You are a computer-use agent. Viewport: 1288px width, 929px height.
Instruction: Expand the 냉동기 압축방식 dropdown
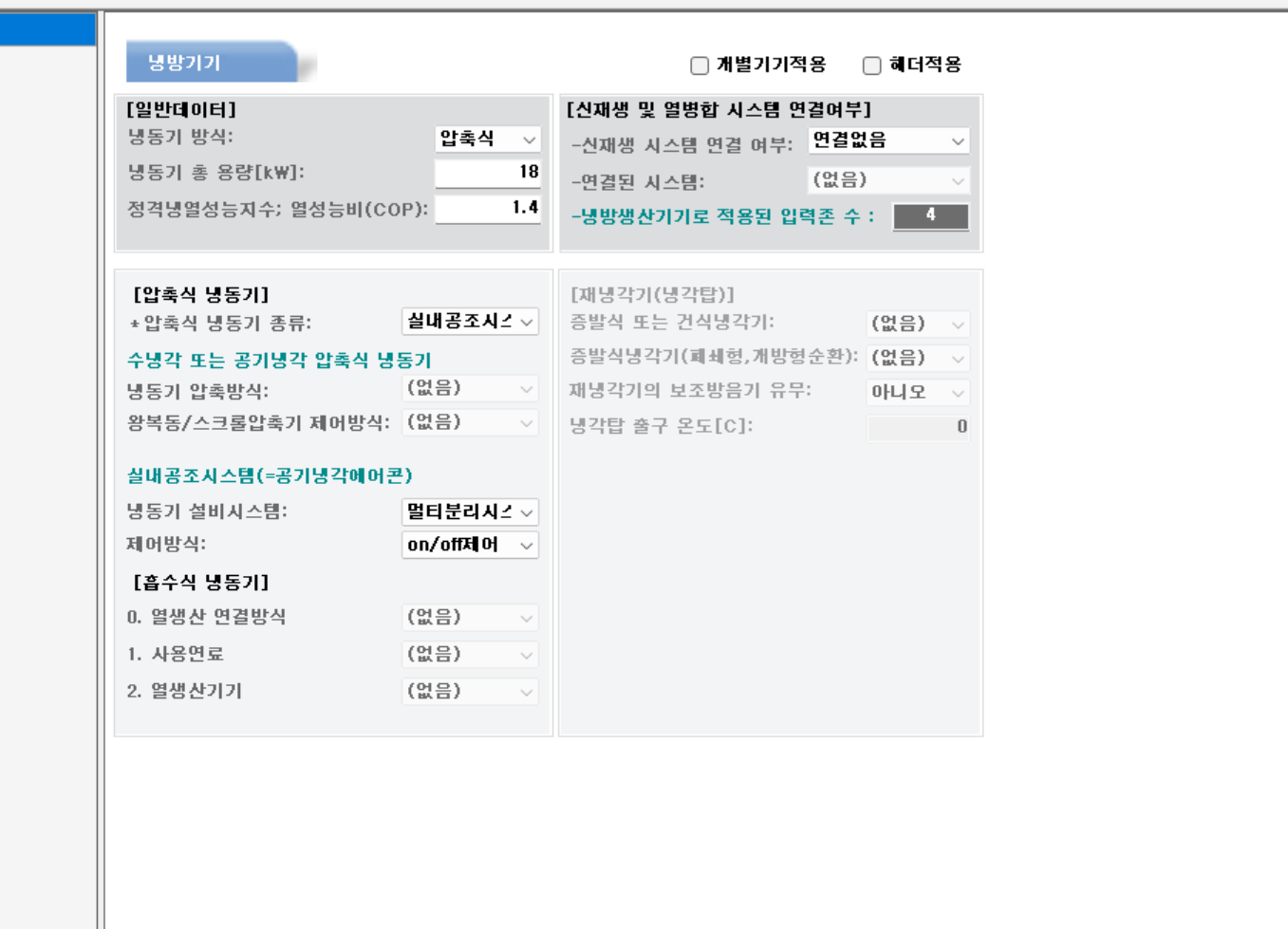(x=470, y=389)
